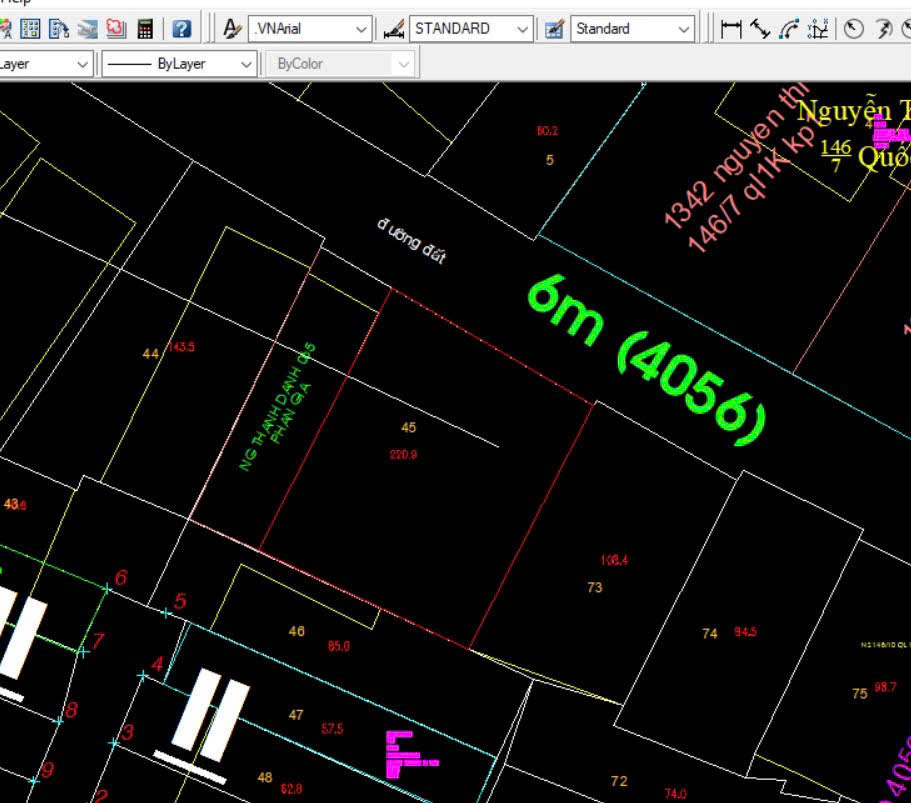Select the Linear dimension tool

tap(732, 28)
